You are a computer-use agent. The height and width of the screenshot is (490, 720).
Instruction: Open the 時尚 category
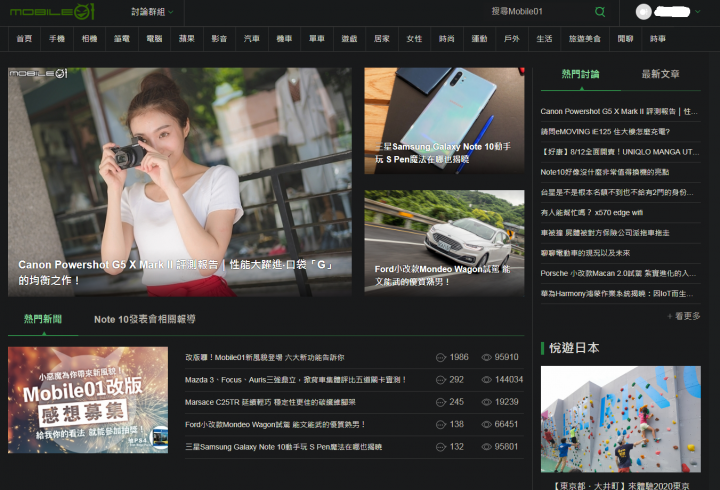coord(447,39)
